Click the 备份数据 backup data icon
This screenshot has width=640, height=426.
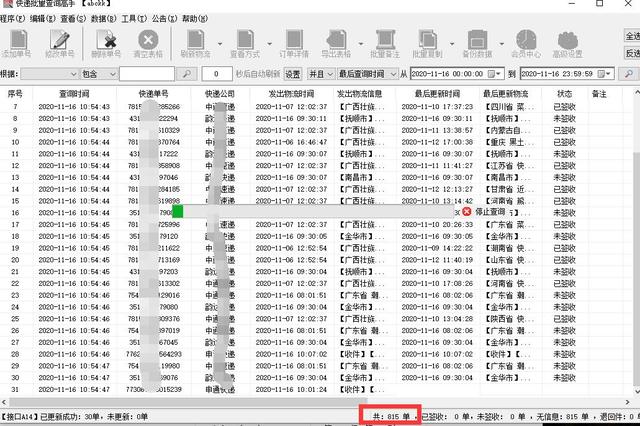point(477,40)
